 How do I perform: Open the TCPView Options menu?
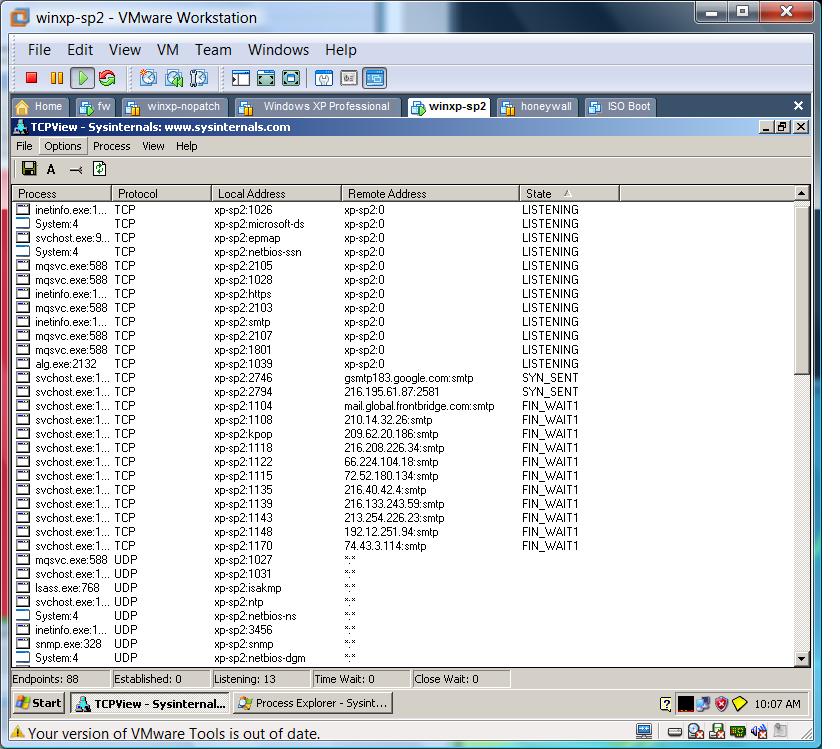point(63,146)
